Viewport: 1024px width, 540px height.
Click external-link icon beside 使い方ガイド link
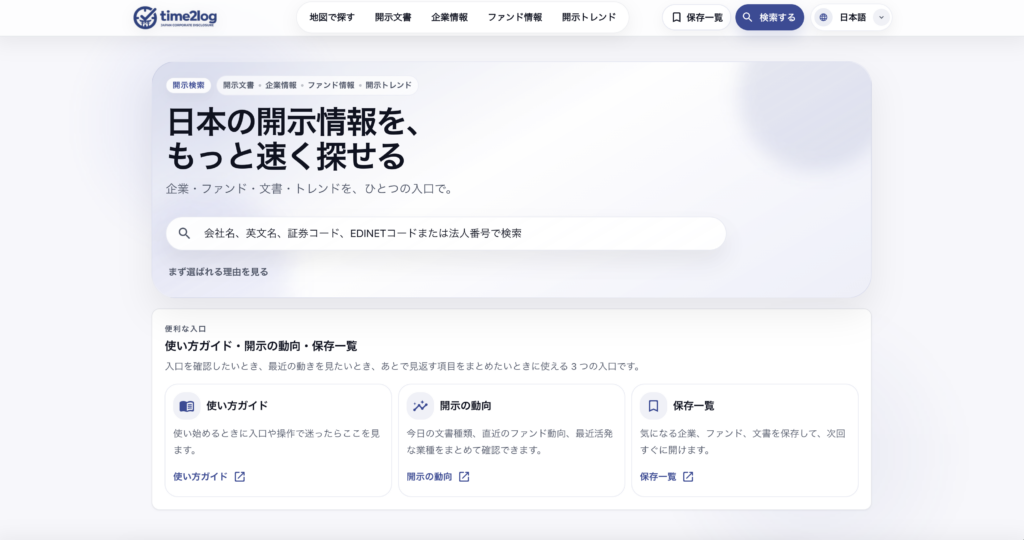[240, 477]
